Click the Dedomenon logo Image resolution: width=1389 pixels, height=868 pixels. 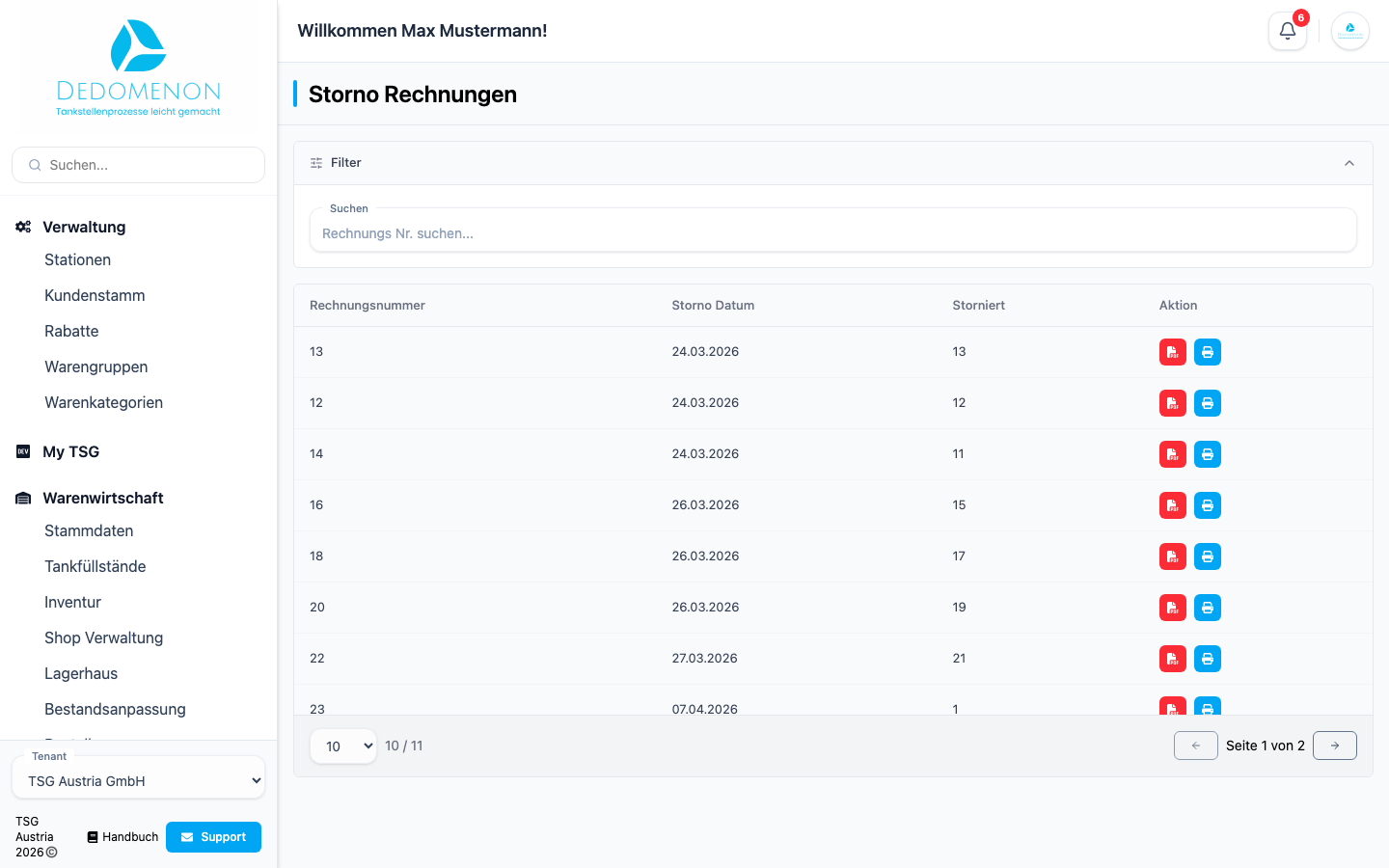click(138, 68)
